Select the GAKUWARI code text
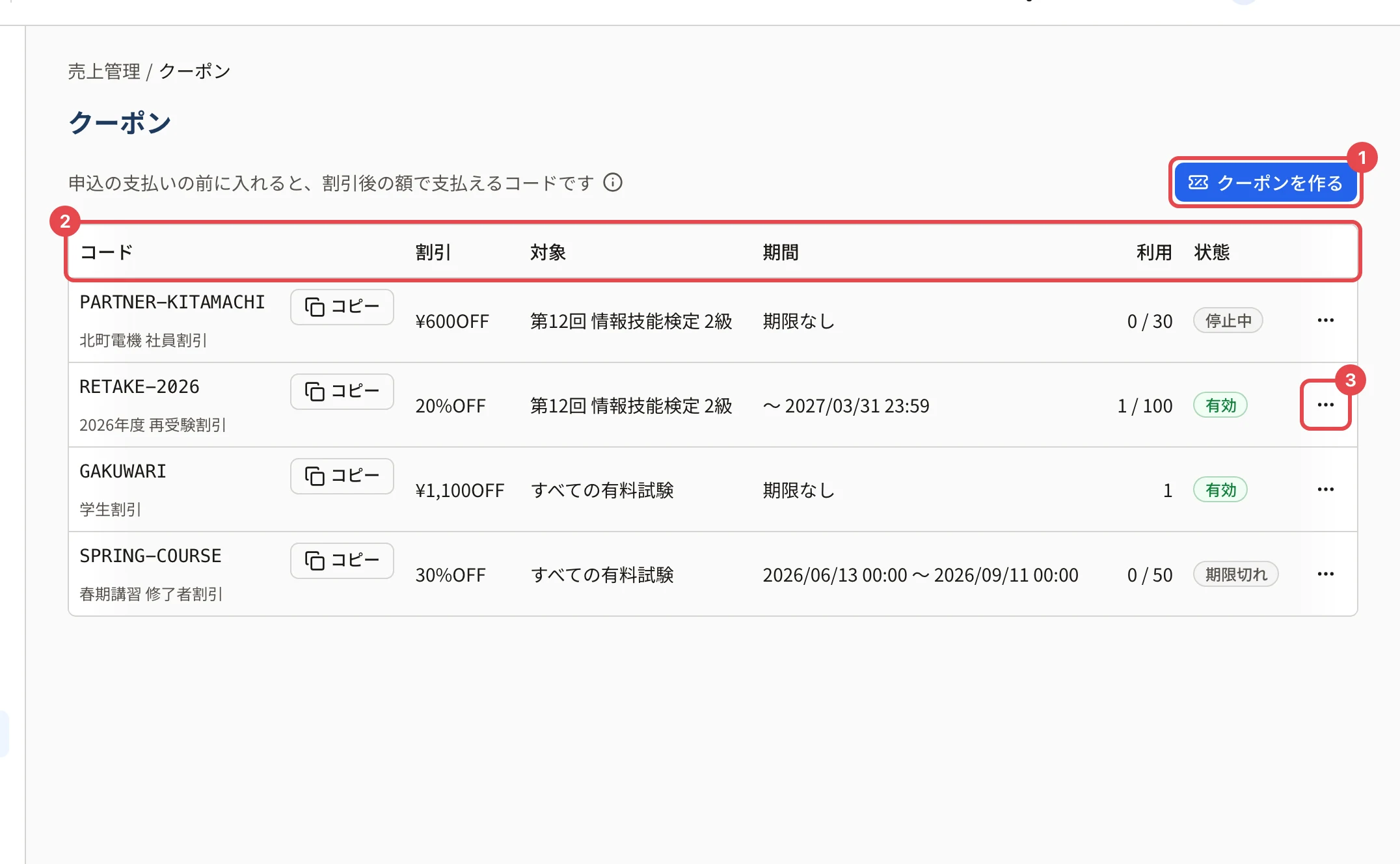 (x=123, y=472)
